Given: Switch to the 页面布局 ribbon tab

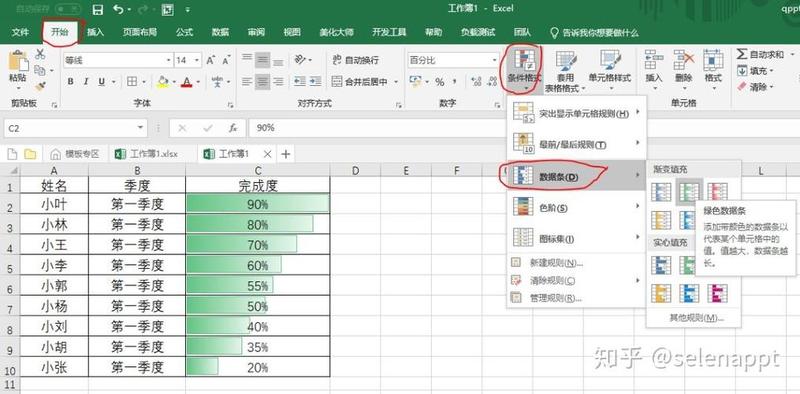Looking at the screenshot, I should (140, 32).
